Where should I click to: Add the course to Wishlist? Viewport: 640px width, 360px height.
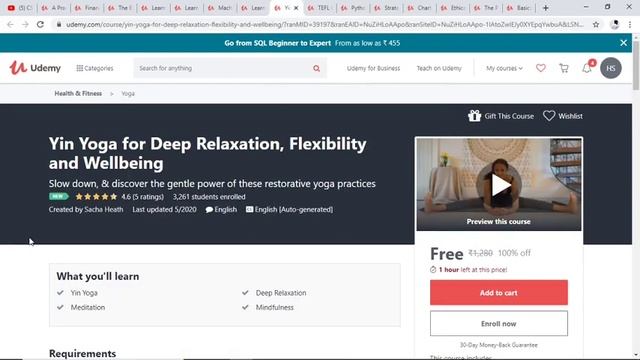(563, 116)
